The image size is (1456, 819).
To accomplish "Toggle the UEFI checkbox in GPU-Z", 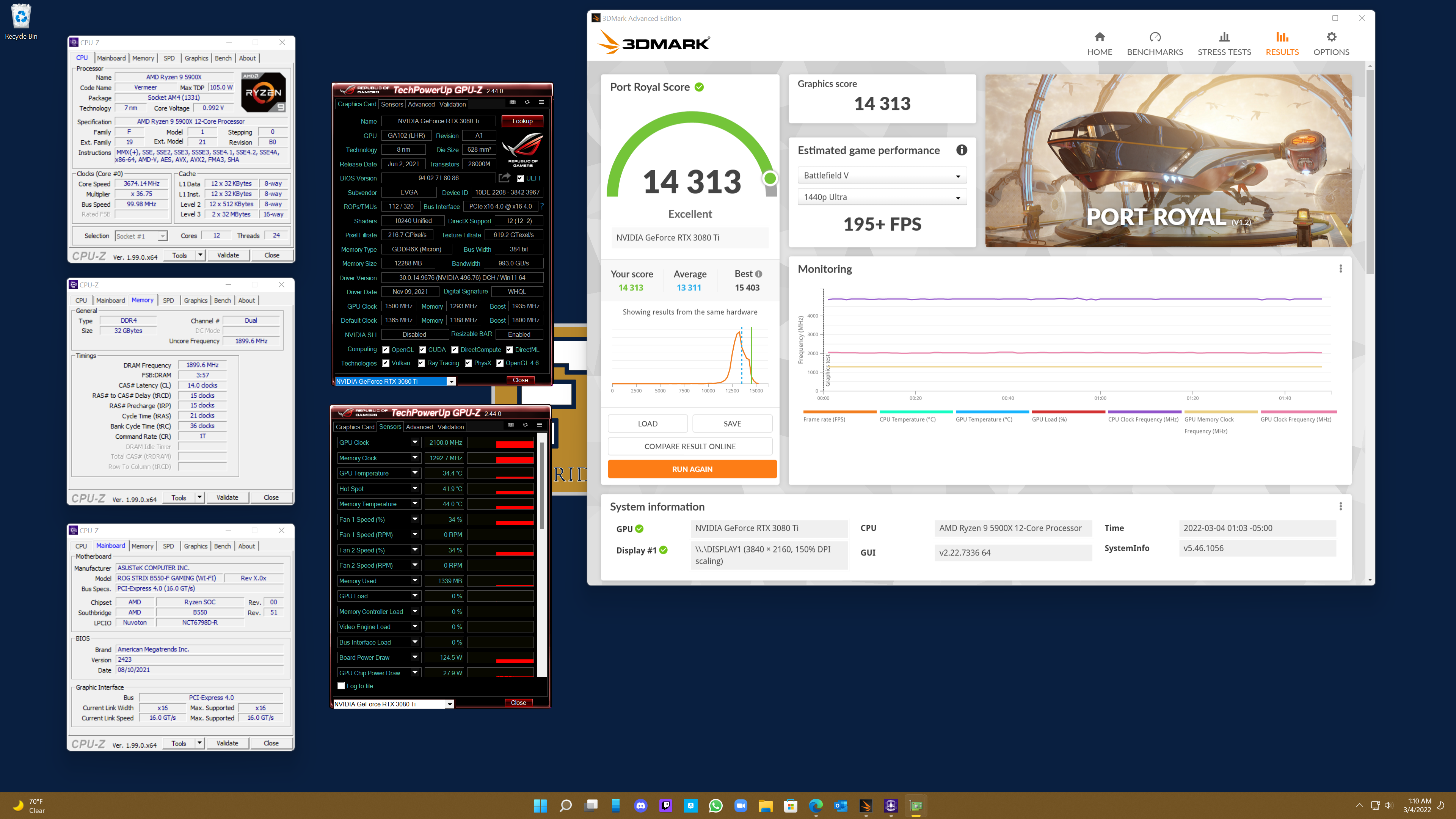I will (520, 178).
